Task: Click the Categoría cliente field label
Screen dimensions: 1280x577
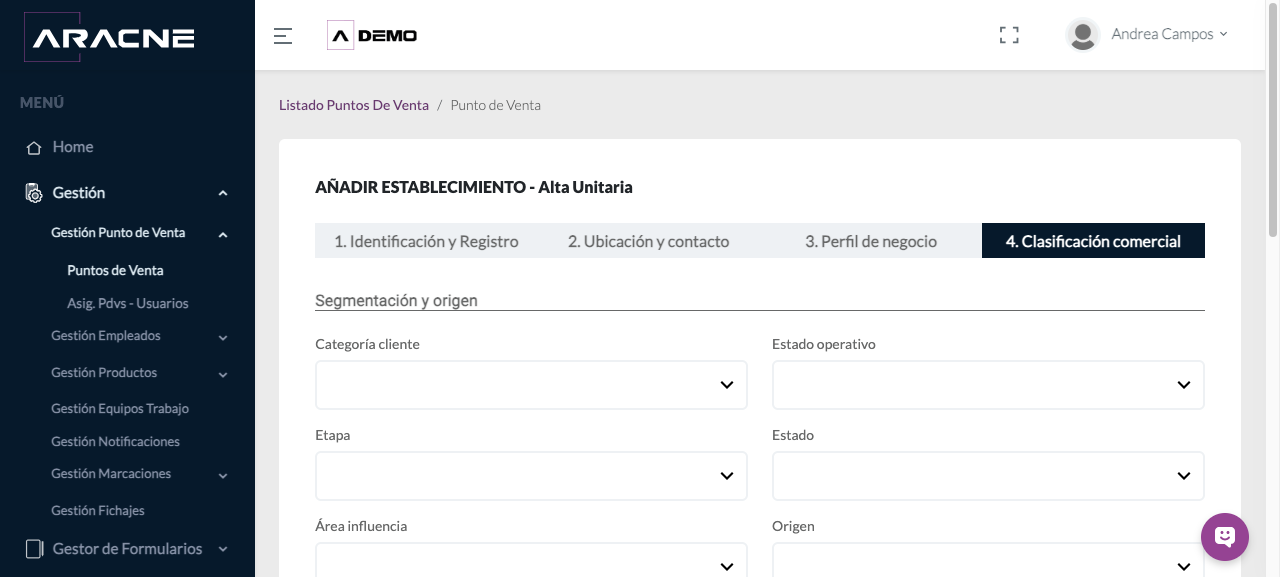Action: coord(367,344)
